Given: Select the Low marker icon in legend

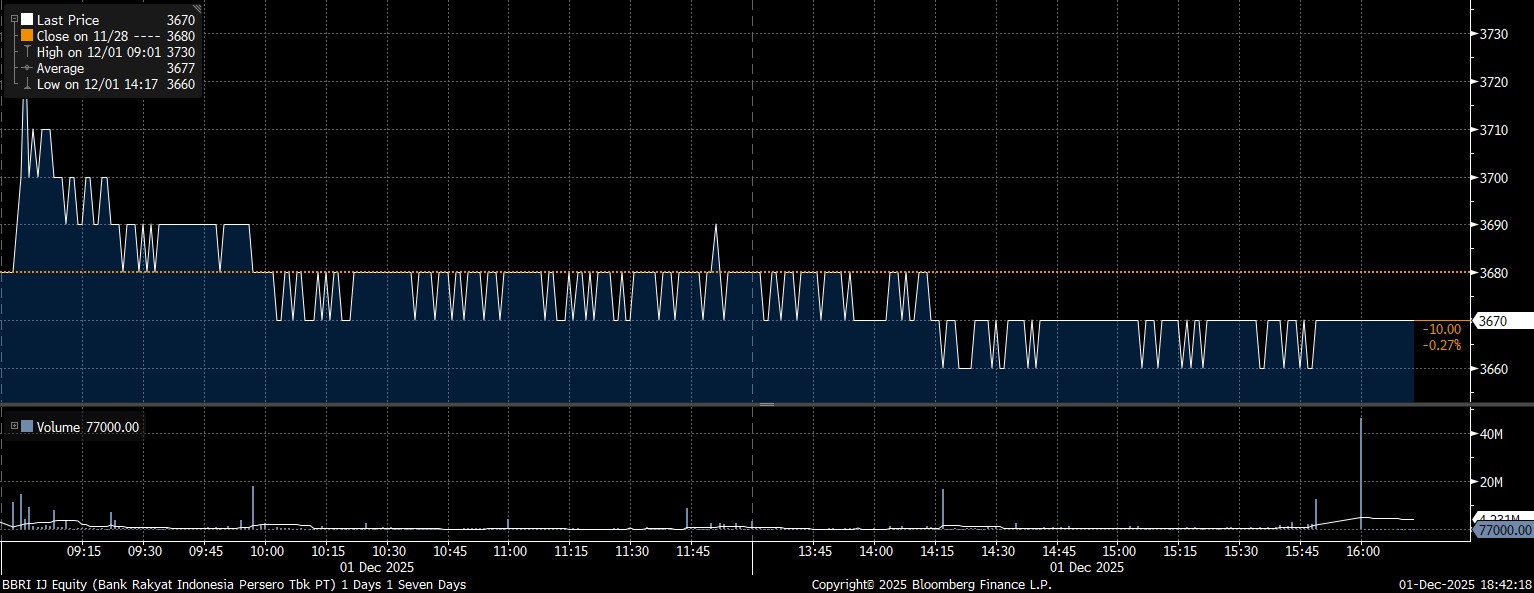Looking at the screenshot, I should (27, 85).
